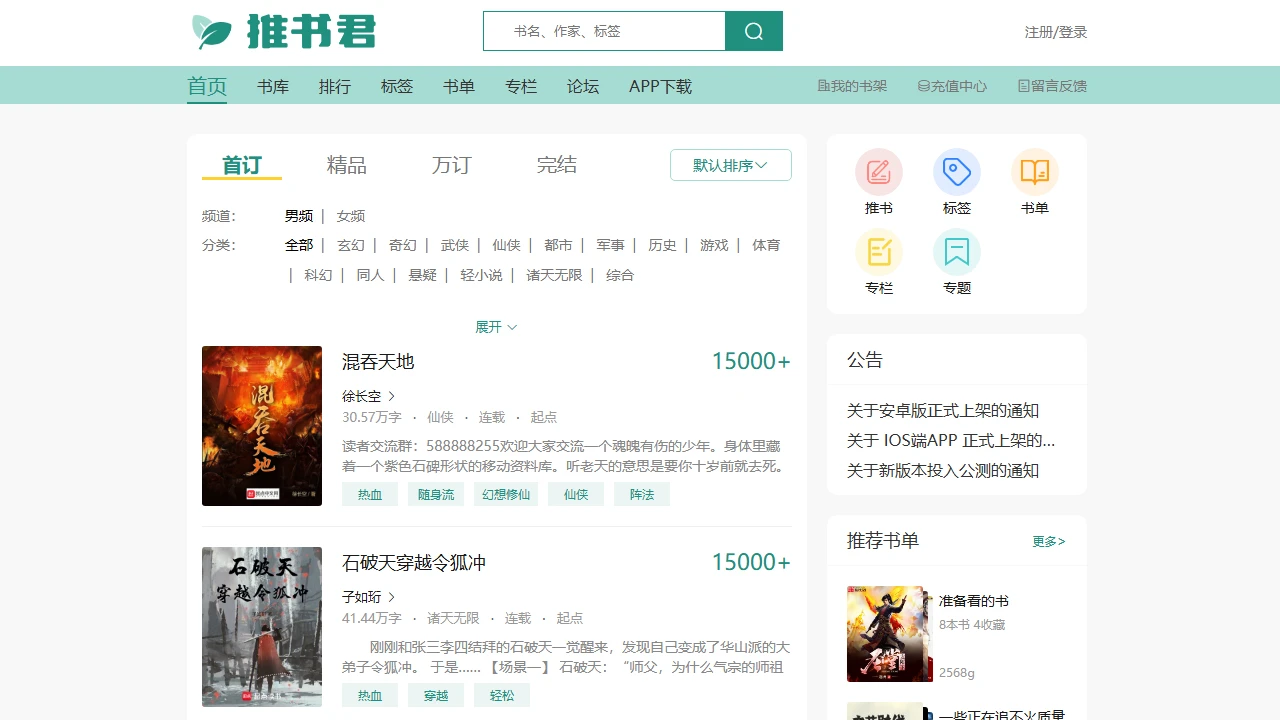Click the 混吞天地 book cover
1280x720 pixels.
point(261,425)
